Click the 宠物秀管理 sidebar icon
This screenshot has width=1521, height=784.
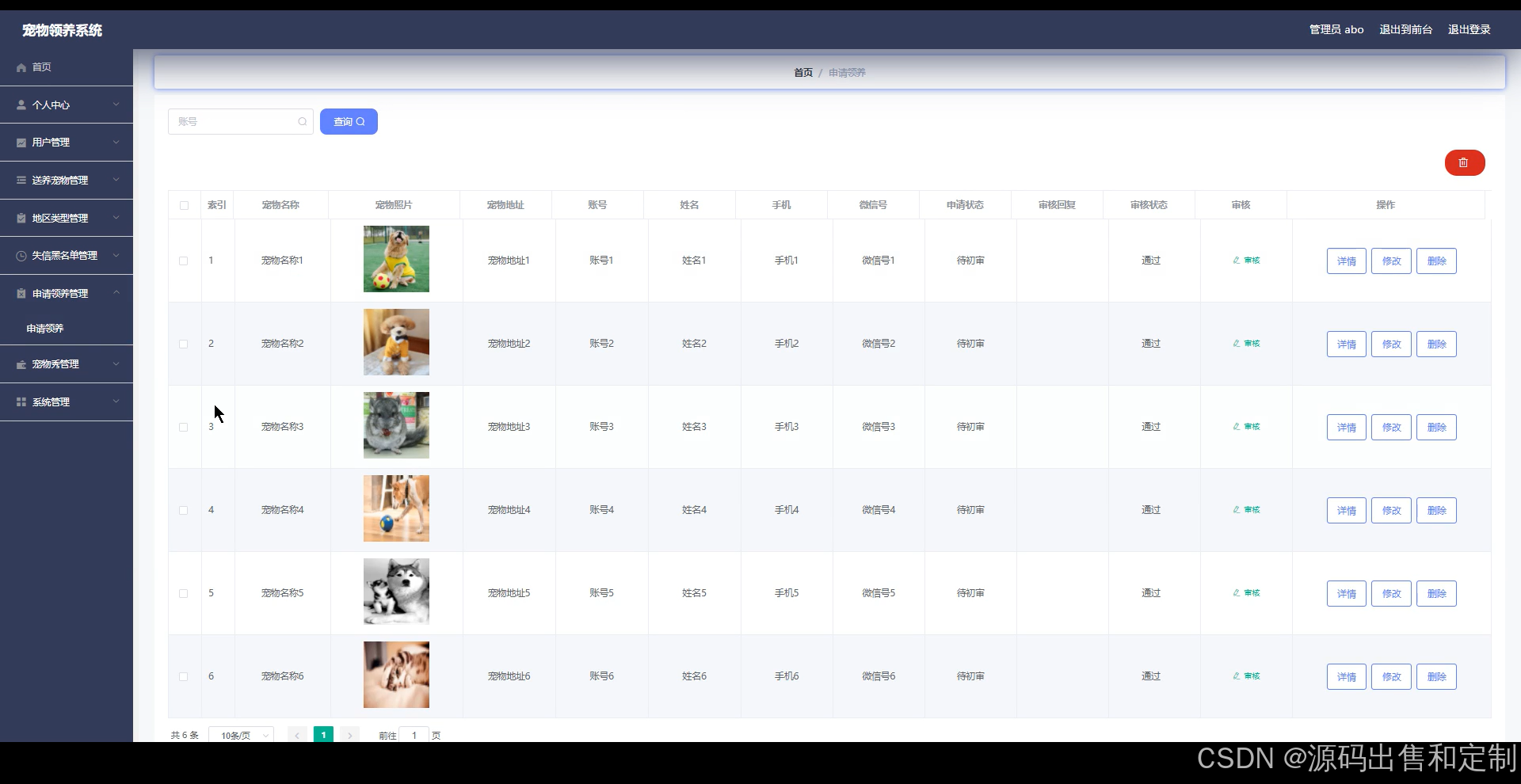click(x=21, y=364)
